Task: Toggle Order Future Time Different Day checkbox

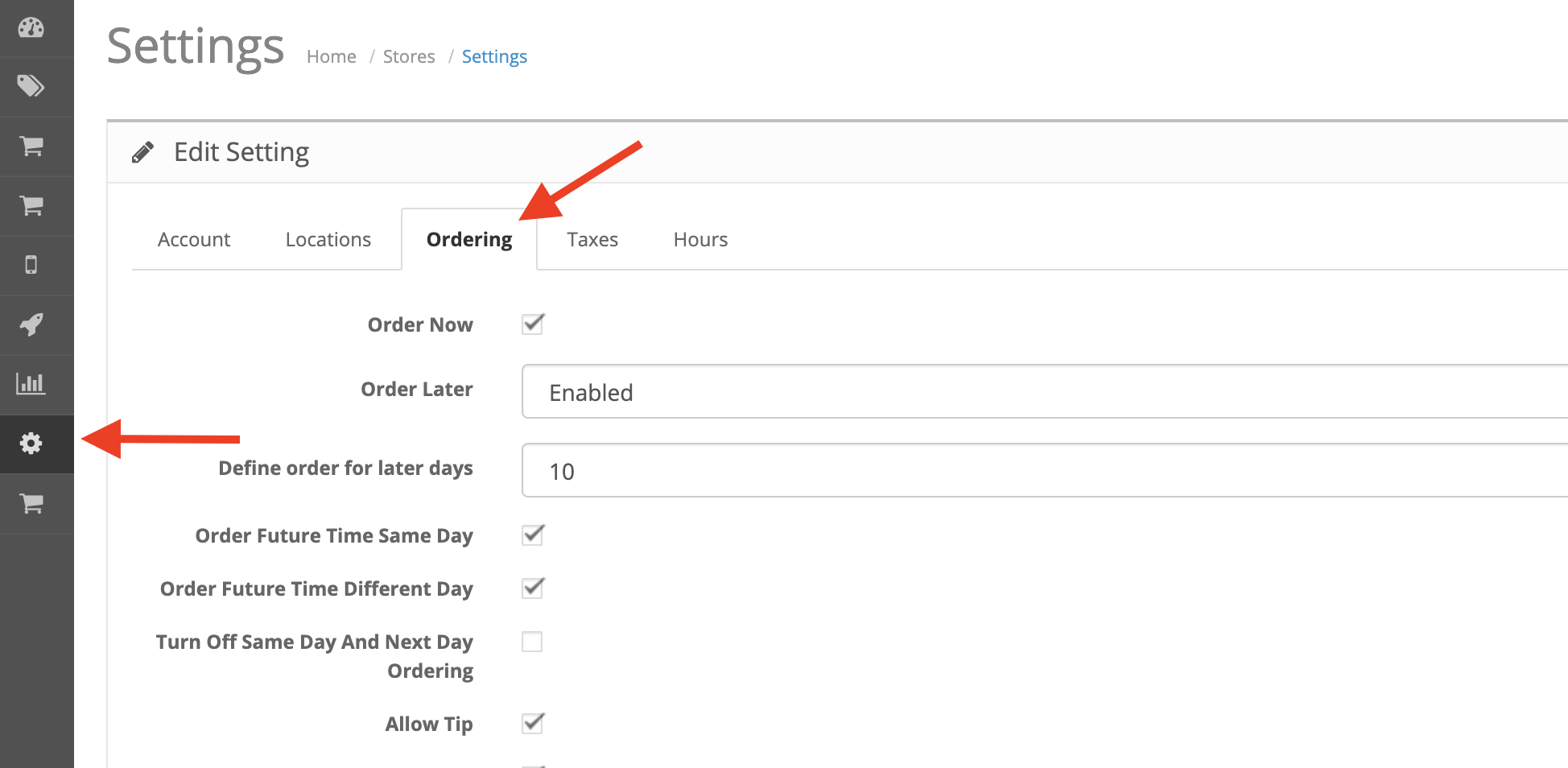Action: 533,588
